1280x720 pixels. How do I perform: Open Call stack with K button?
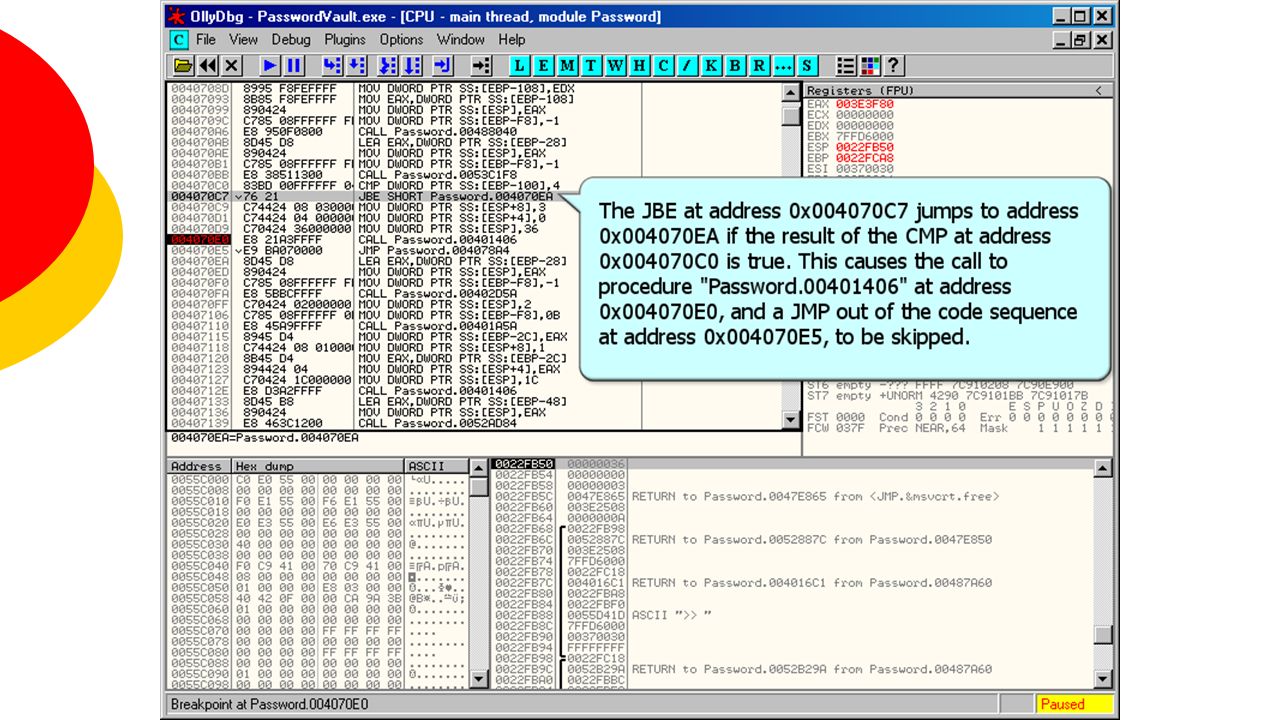coord(711,66)
